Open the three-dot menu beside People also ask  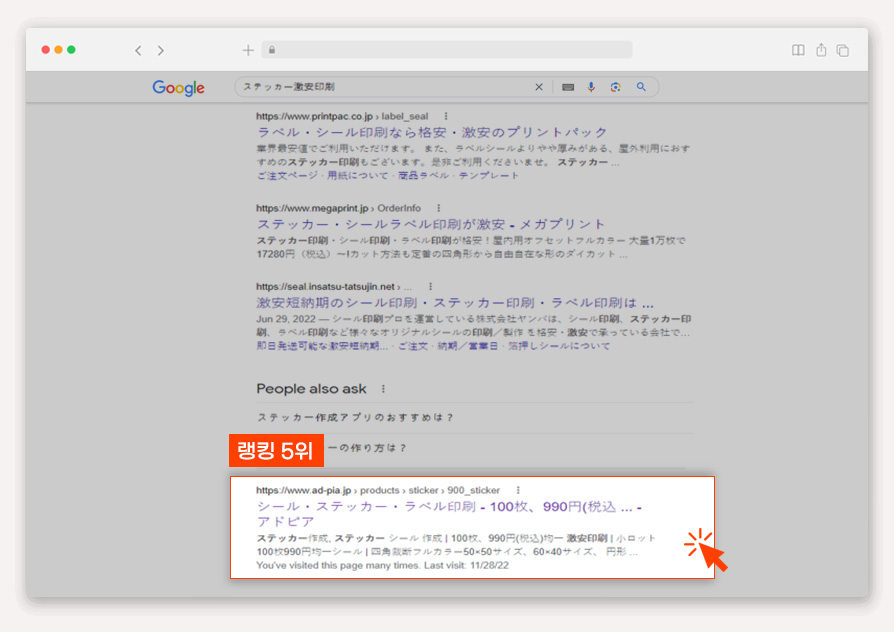tap(383, 389)
